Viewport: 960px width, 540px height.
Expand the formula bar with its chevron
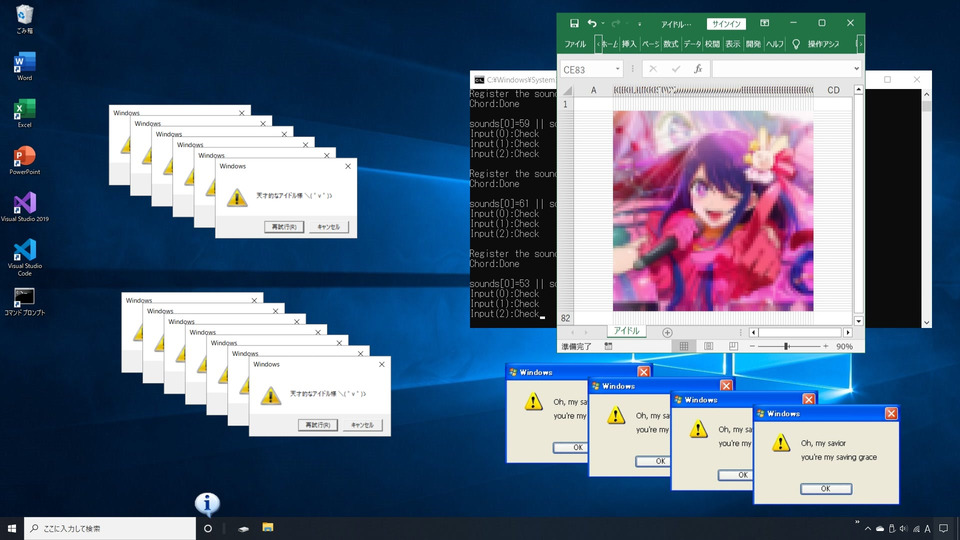856,69
